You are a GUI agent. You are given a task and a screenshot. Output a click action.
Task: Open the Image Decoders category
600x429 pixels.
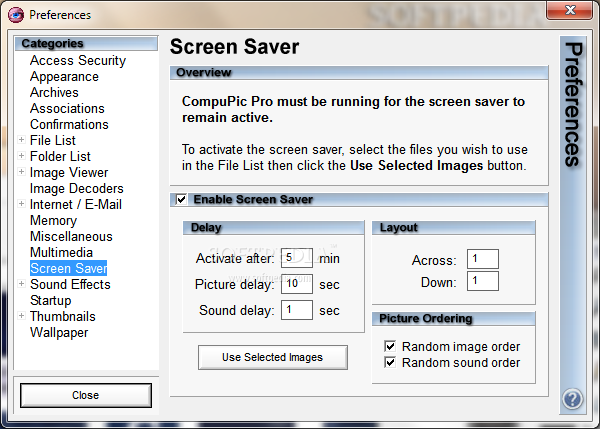(x=77, y=189)
